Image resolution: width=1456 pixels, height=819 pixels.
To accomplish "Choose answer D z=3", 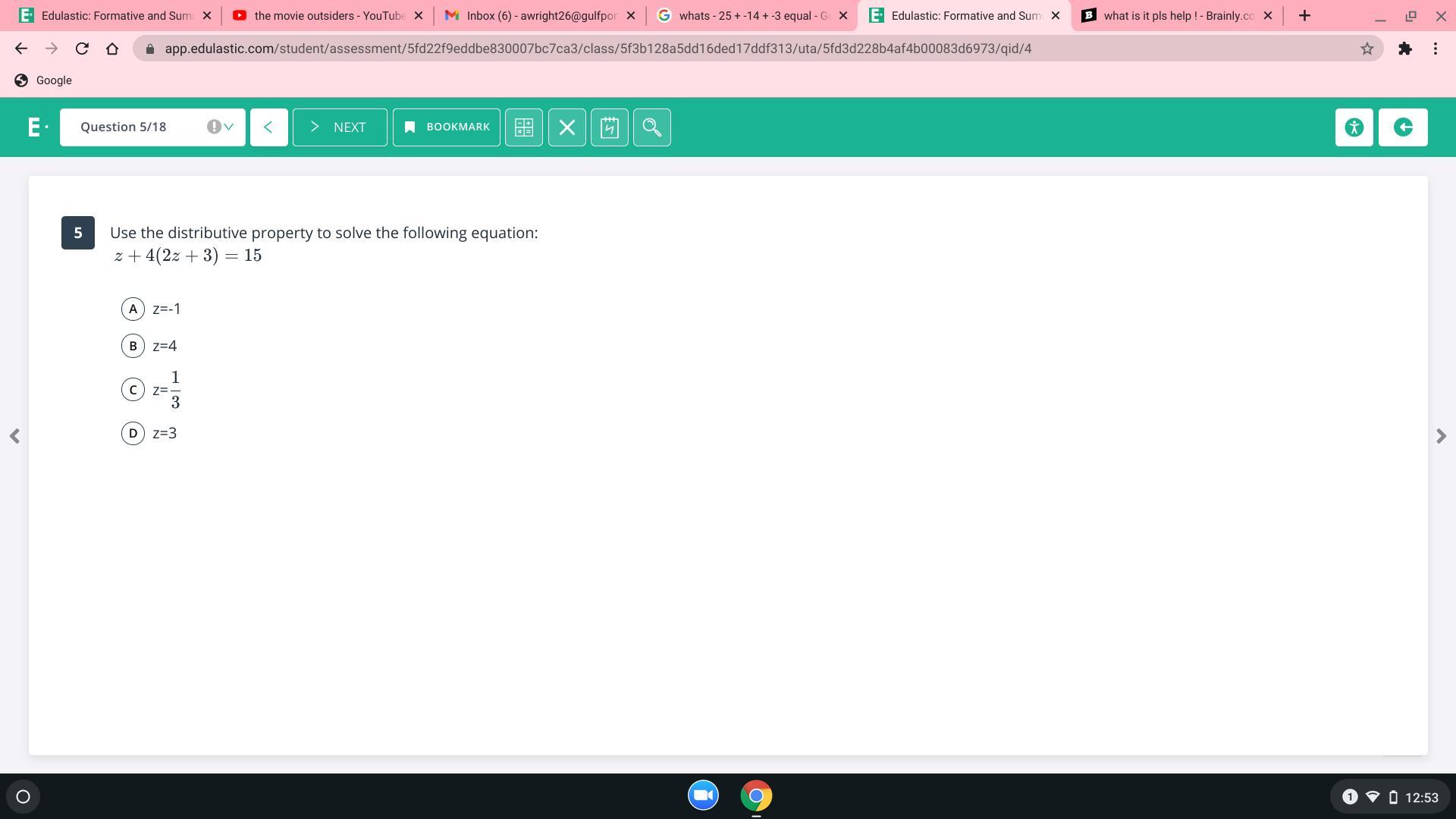I will [x=133, y=433].
